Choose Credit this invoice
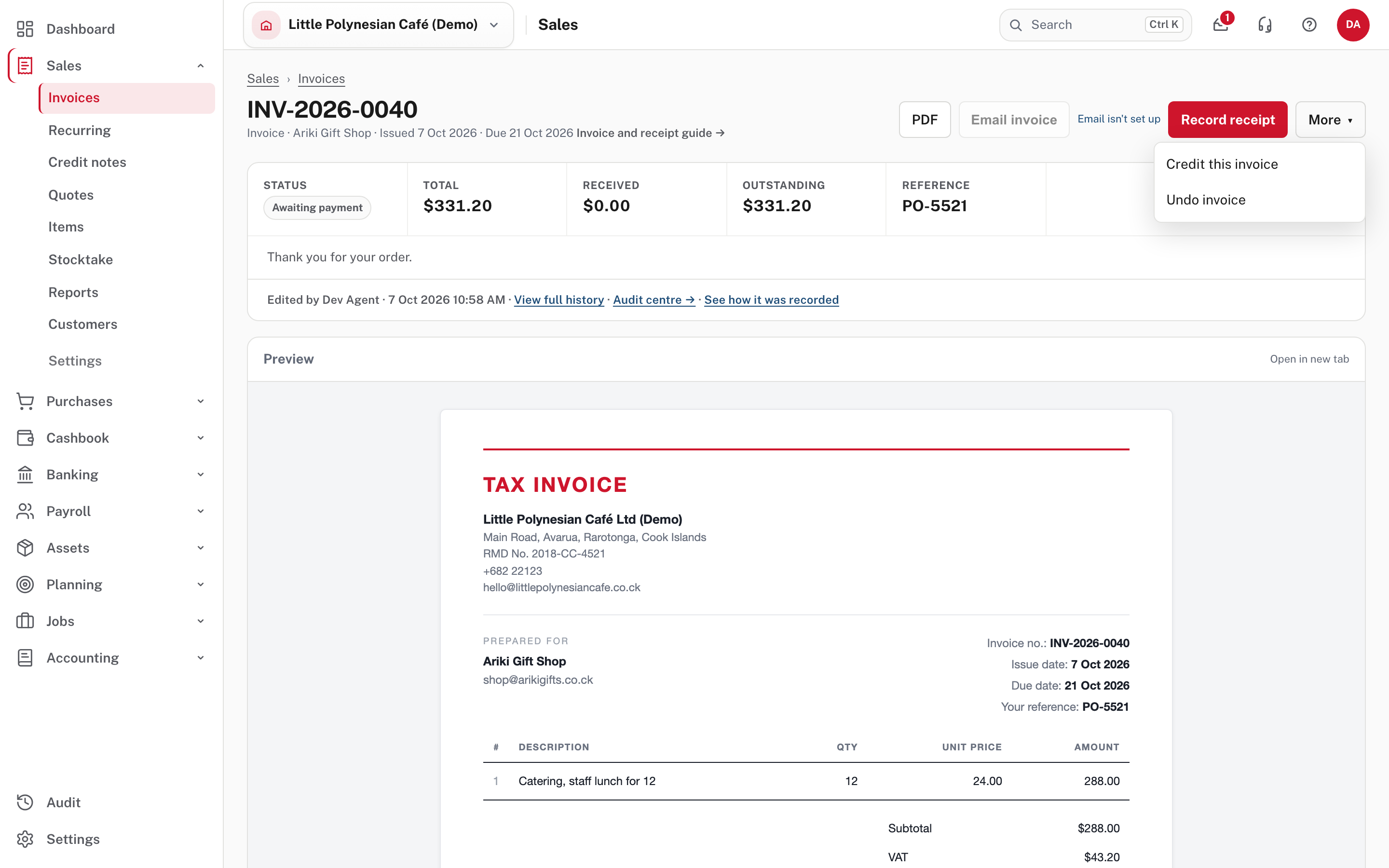 (x=1259, y=164)
